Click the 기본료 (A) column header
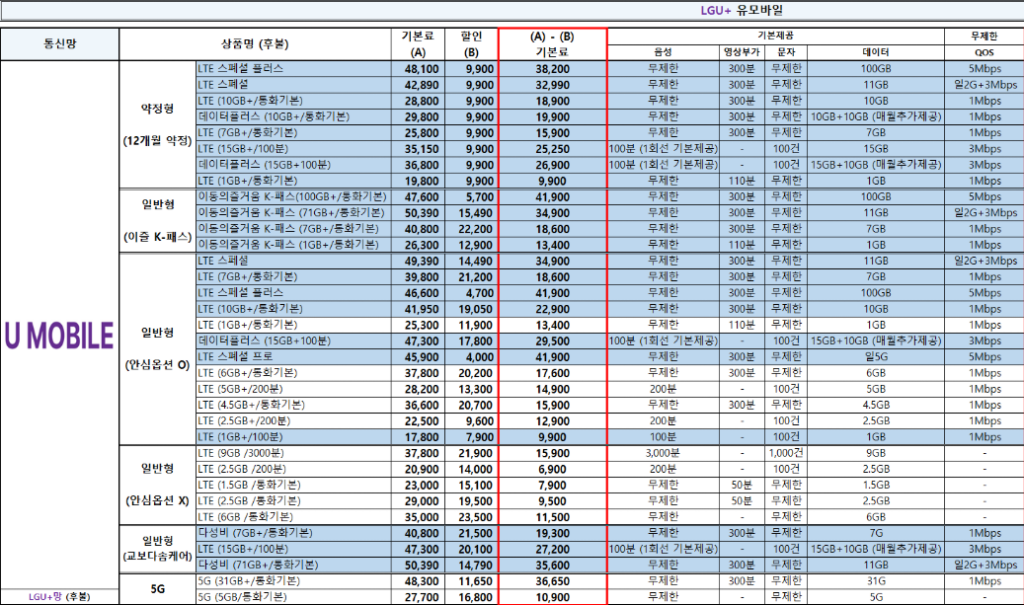Viewport: 1024px width, 605px height. [418, 44]
